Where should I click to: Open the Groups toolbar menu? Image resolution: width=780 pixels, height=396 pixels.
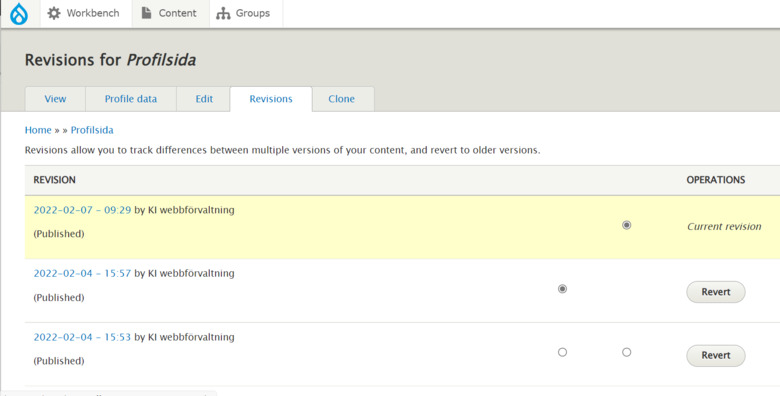pos(246,13)
